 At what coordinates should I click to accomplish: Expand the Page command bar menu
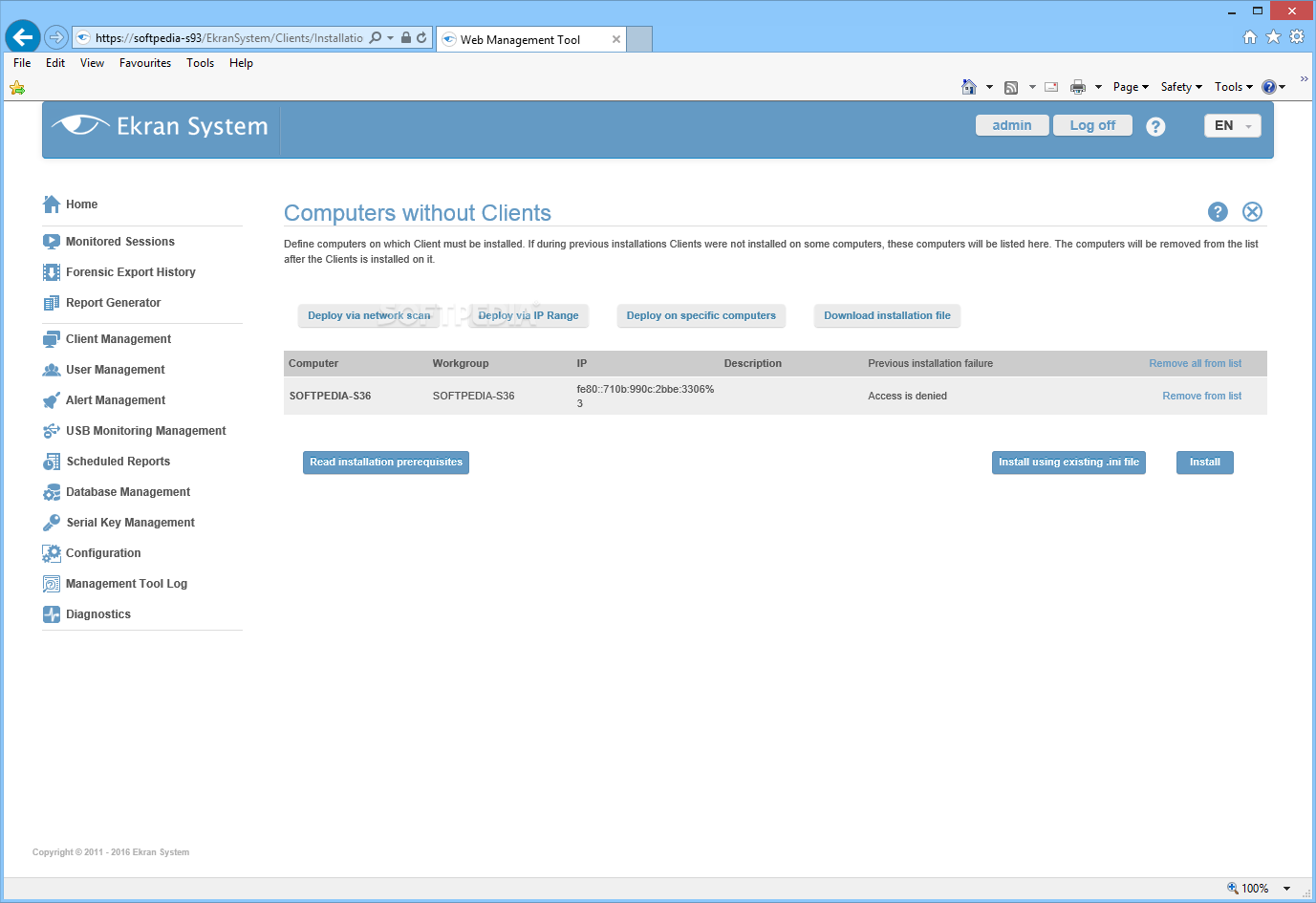(1131, 87)
